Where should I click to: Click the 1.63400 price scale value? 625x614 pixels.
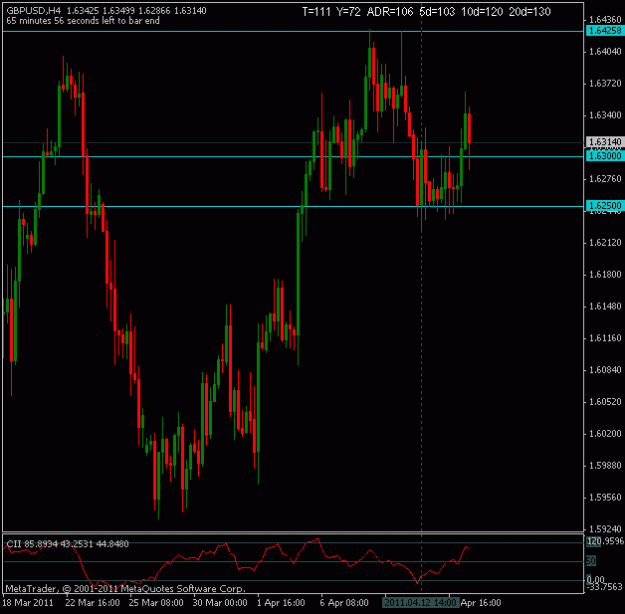point(605,115)
